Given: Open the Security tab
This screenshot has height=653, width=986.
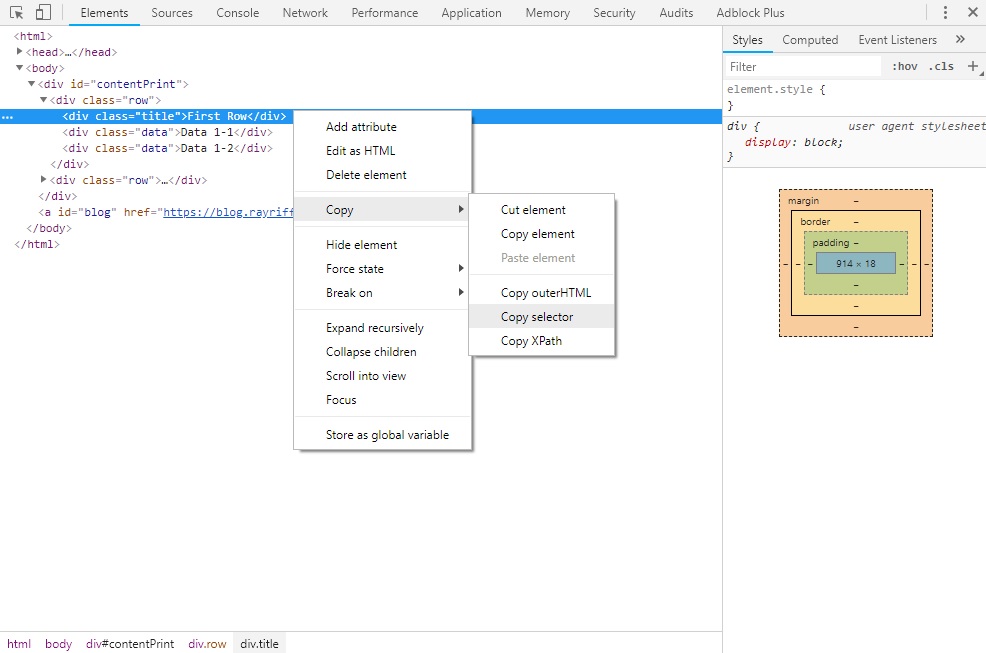Looking at the screenshot, I should pyautogui.click(x=614, y=13).
